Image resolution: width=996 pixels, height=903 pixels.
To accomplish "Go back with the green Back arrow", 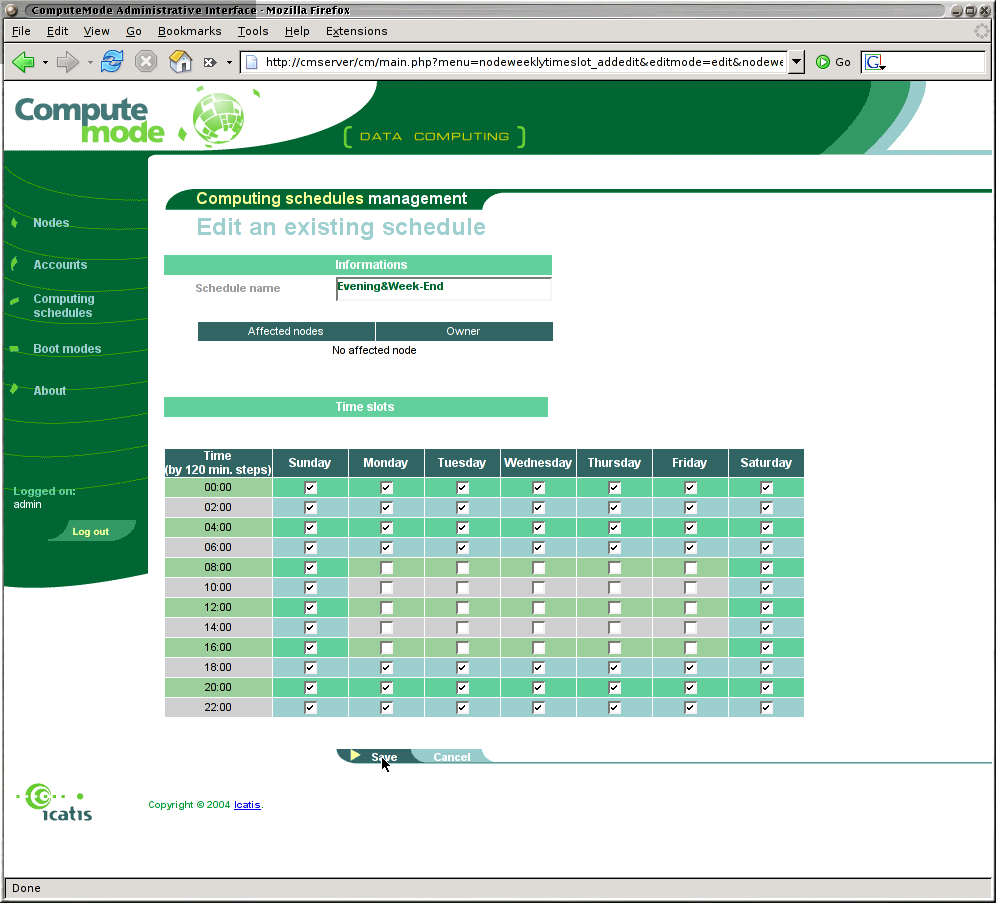I will click(24, 62).
